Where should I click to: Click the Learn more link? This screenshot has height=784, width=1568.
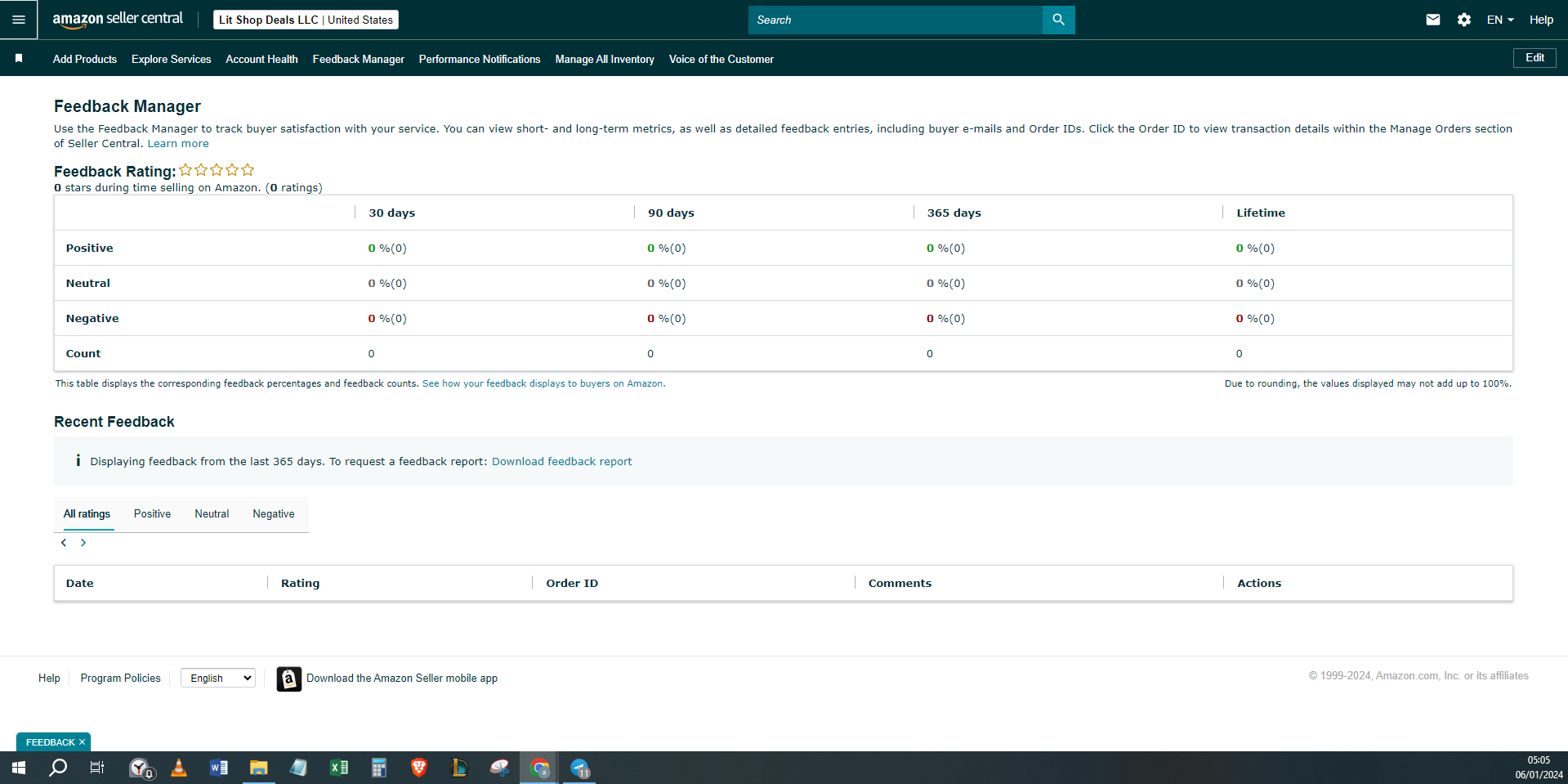pos(178,143)
